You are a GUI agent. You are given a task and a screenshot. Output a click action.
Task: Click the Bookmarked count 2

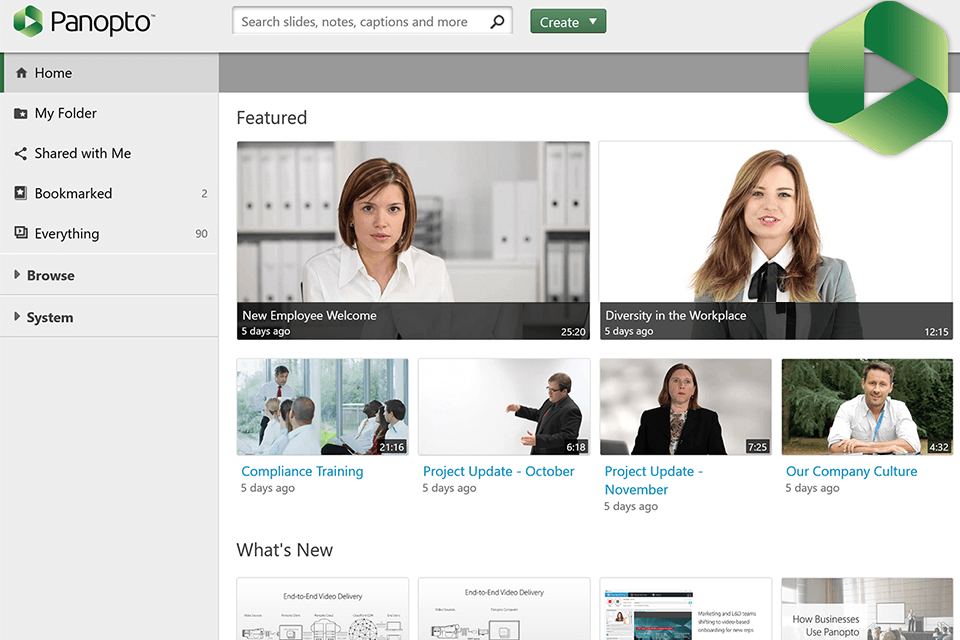click(204, 194)
